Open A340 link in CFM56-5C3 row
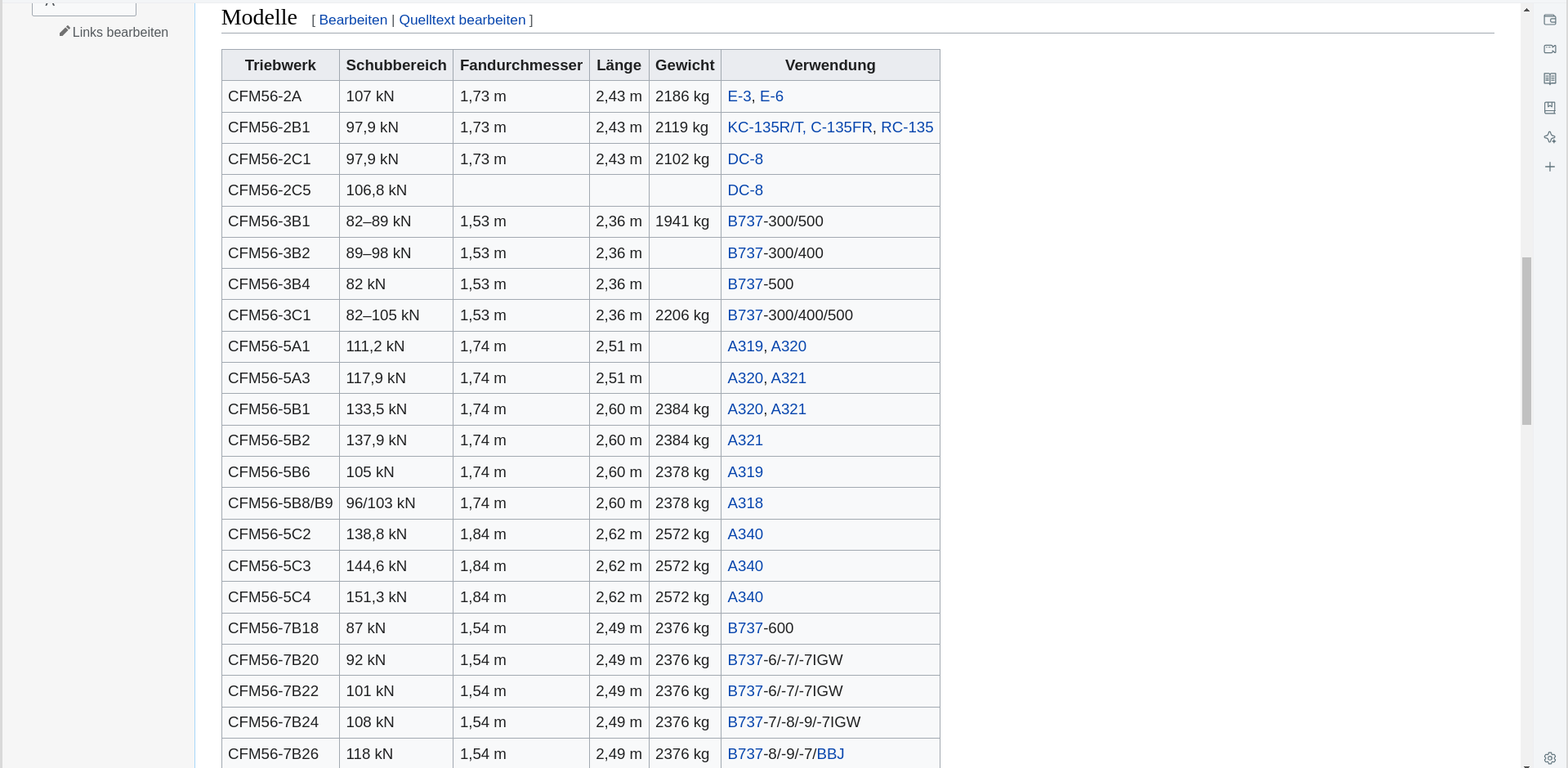The image size is (1568, 768). 745,566
